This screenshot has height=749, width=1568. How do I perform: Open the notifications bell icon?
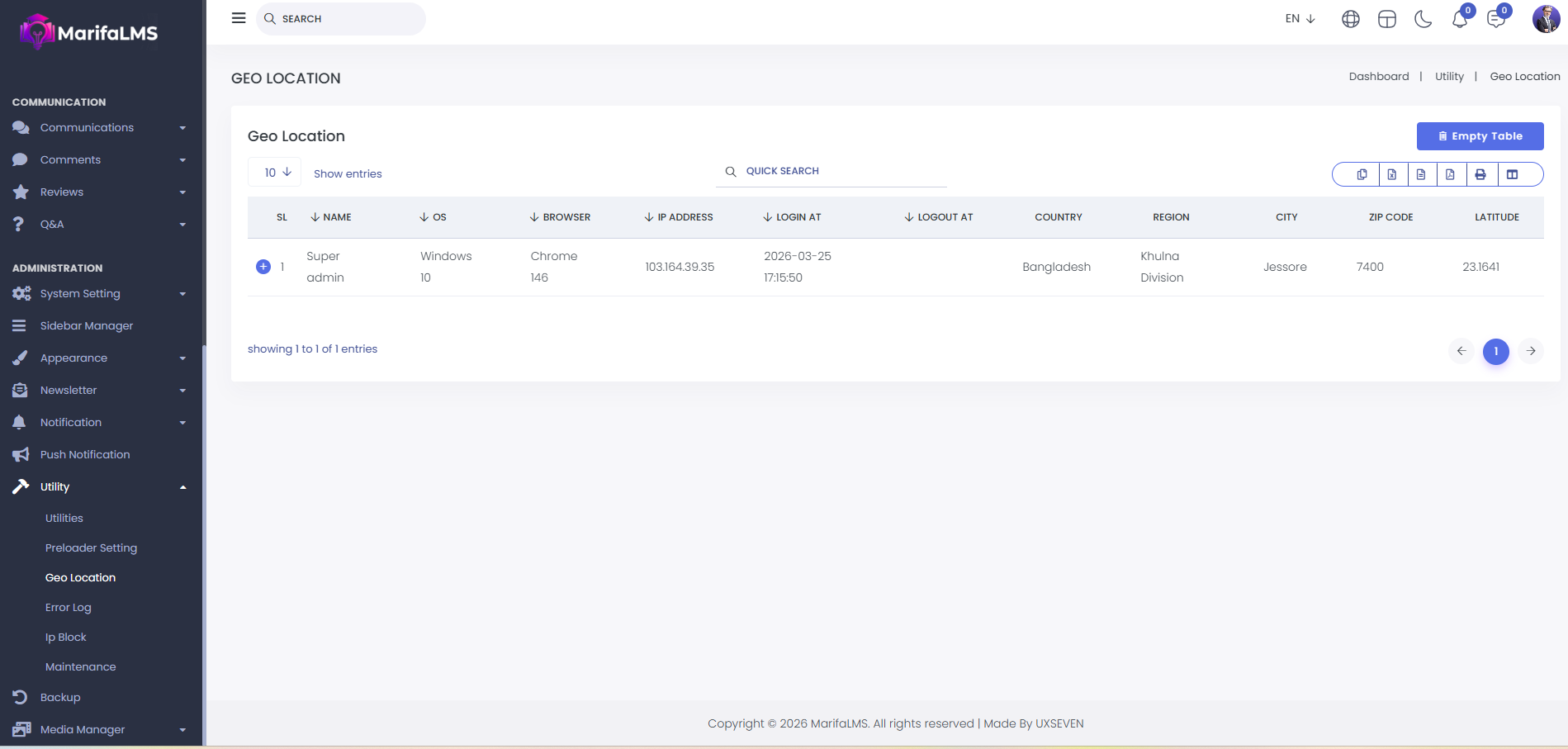point(1459,19)
